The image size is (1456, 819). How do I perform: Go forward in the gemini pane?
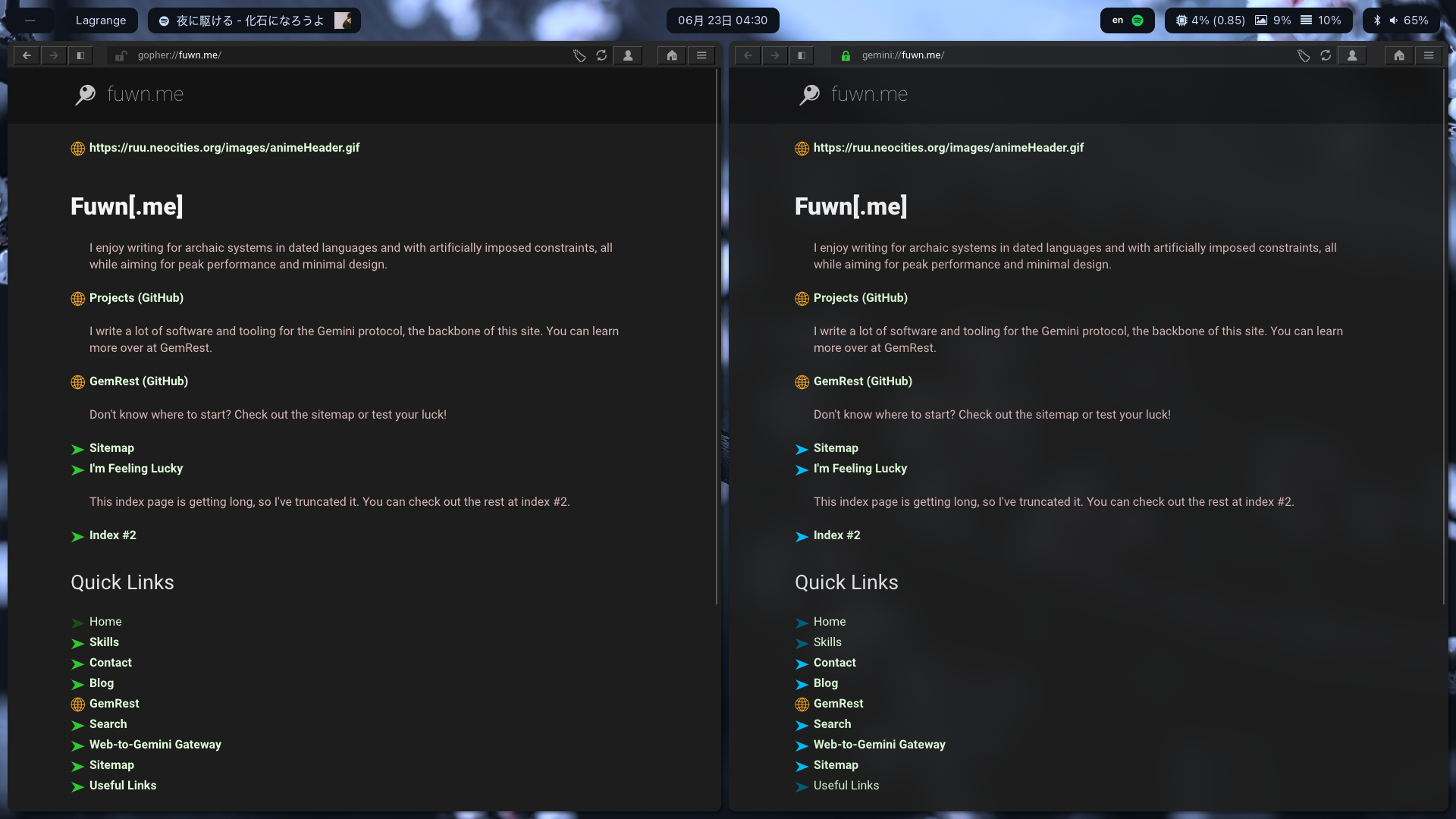[x=775, y=55]
